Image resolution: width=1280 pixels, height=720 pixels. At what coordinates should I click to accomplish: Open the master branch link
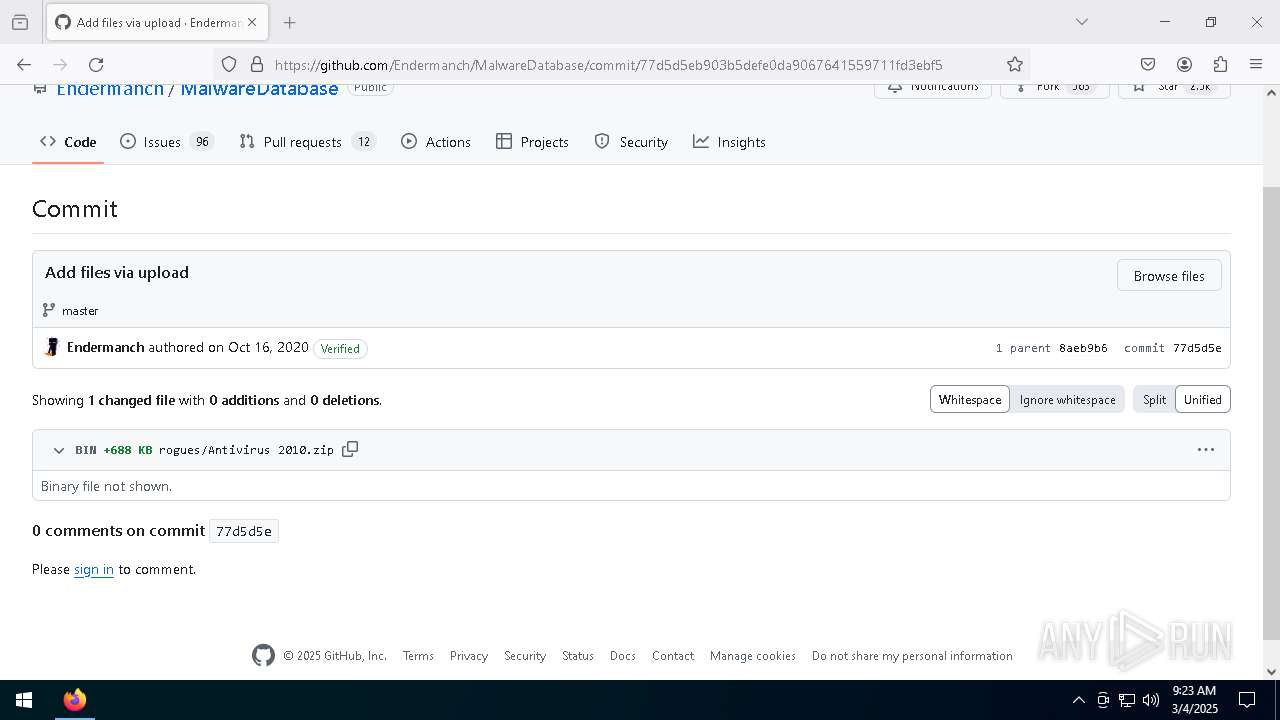pyautogui.click(x=80, y=311)
